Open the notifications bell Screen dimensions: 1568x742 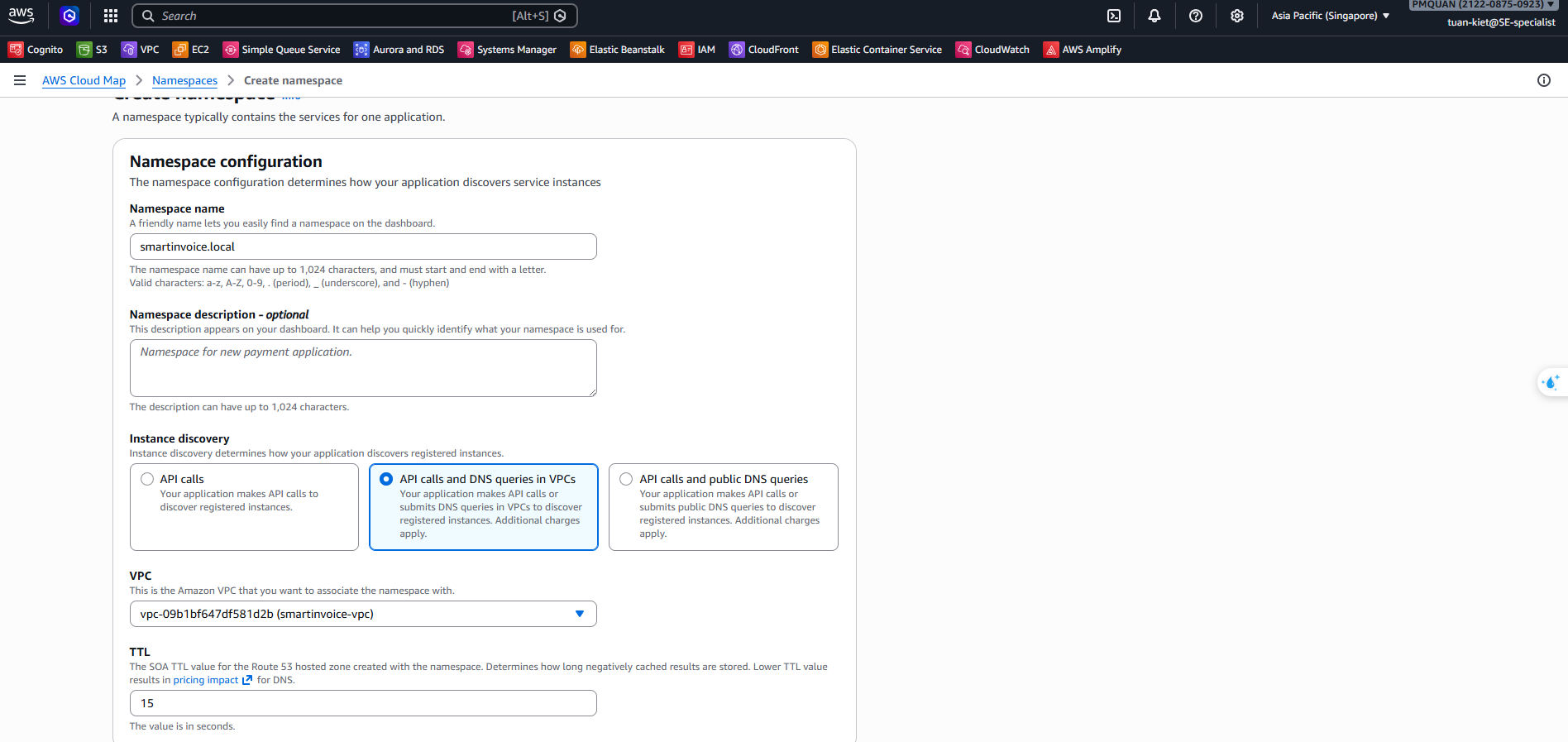1154,16
